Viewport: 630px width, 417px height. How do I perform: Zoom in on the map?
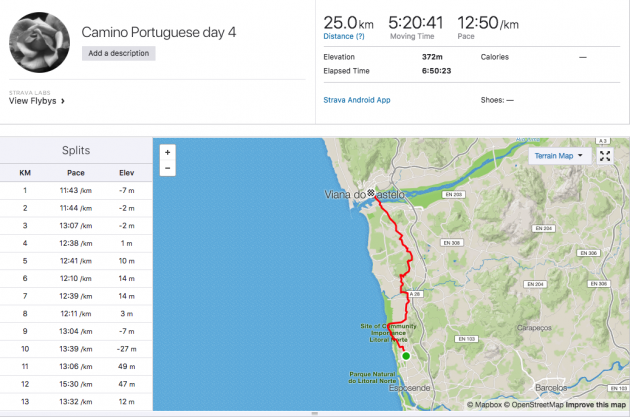tap(167, 153)
